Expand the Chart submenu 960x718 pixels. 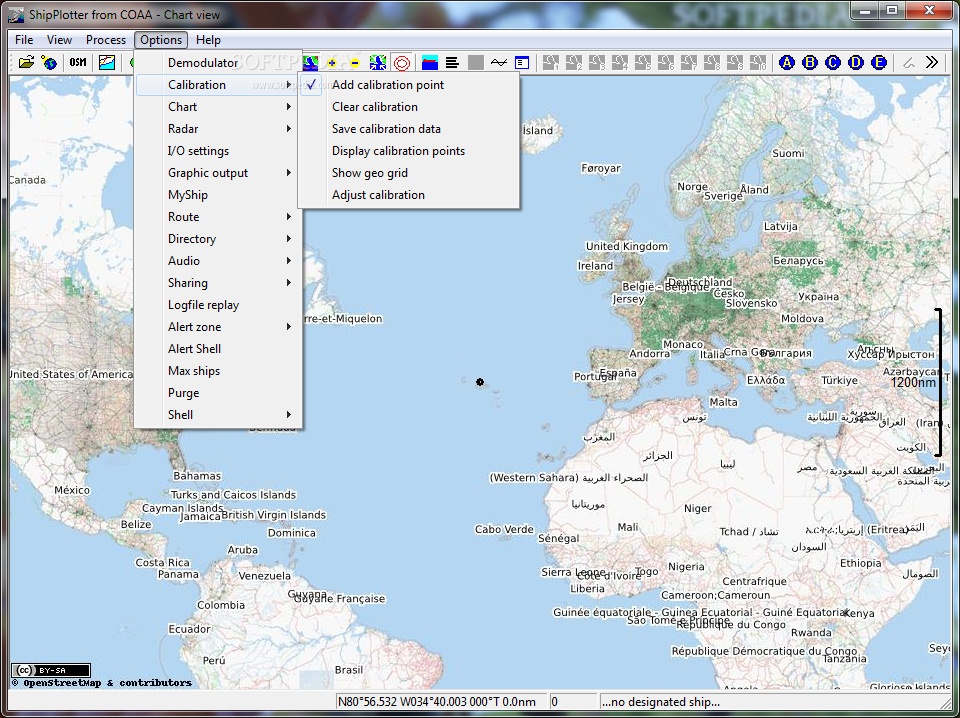point(218,107)
